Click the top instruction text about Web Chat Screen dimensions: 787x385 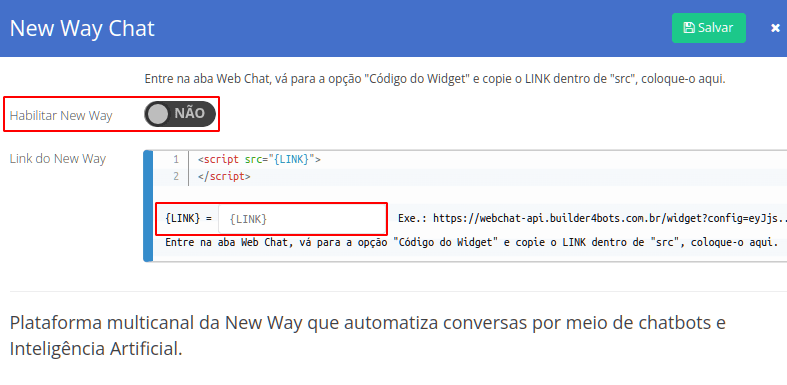click(x=435, y=79)
